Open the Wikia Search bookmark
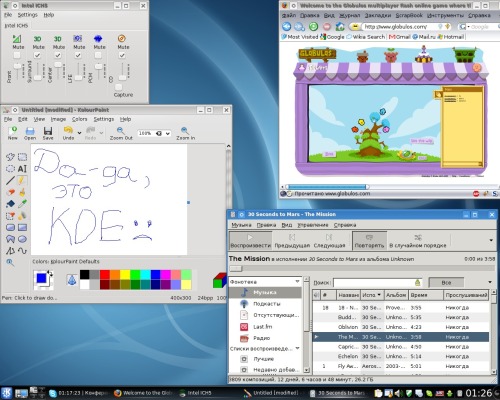Viewport: 500px width, 400px height. point(366,37)
